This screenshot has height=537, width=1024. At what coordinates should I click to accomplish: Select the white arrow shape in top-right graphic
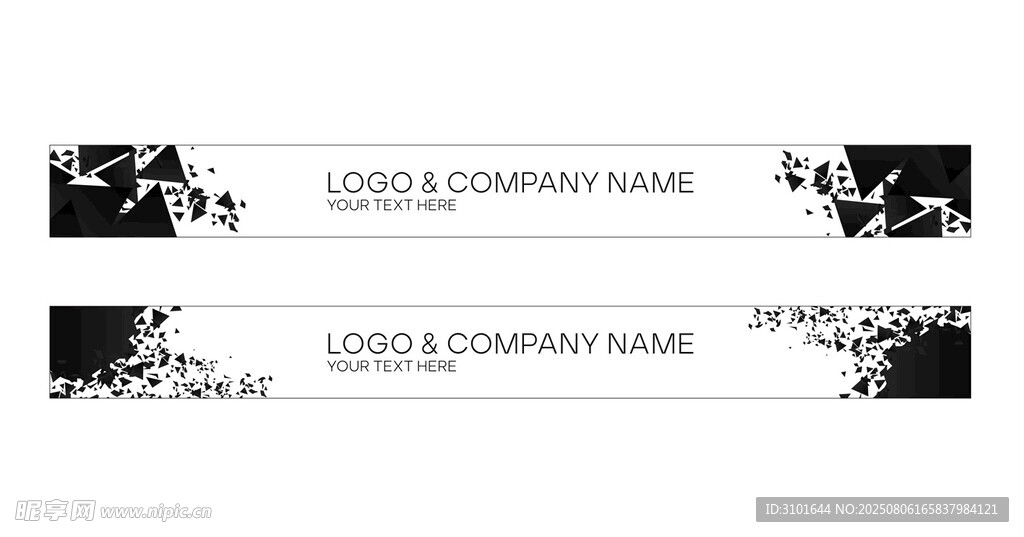(925, 212)
